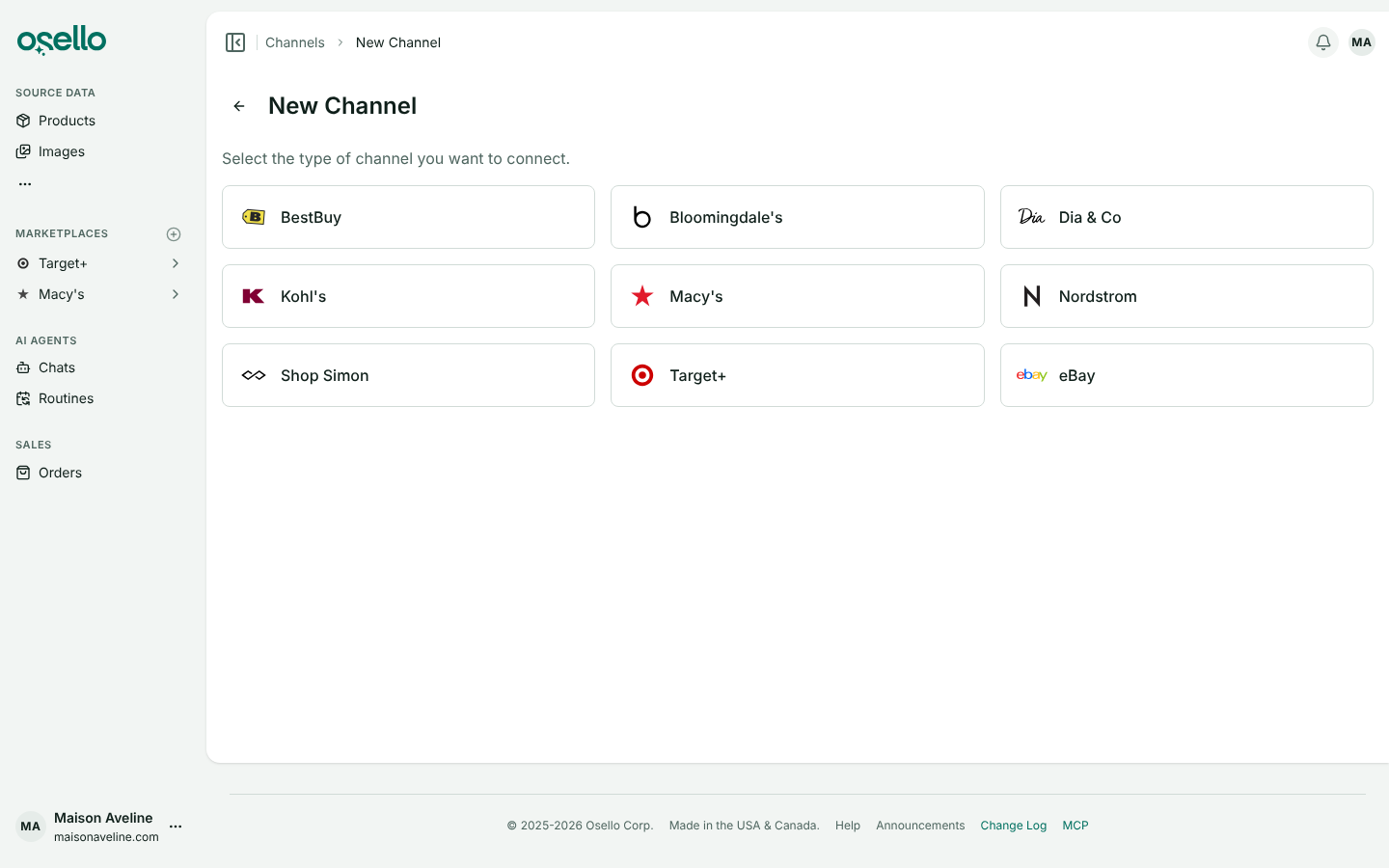The width and height of the screenshot is (1389, 868).
Task: Click the New Channel breadcrumb text
Action: coord(398,42)
